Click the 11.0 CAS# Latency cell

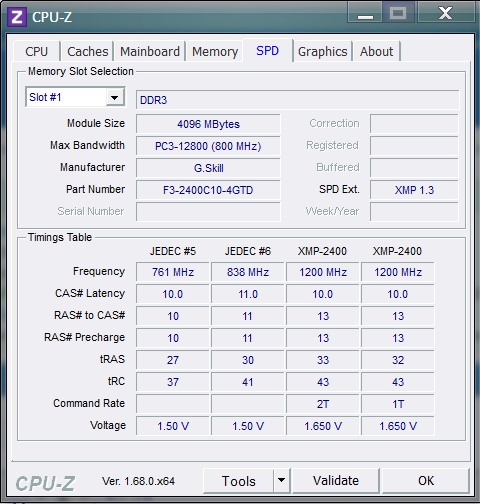click(x=248, y=294)
